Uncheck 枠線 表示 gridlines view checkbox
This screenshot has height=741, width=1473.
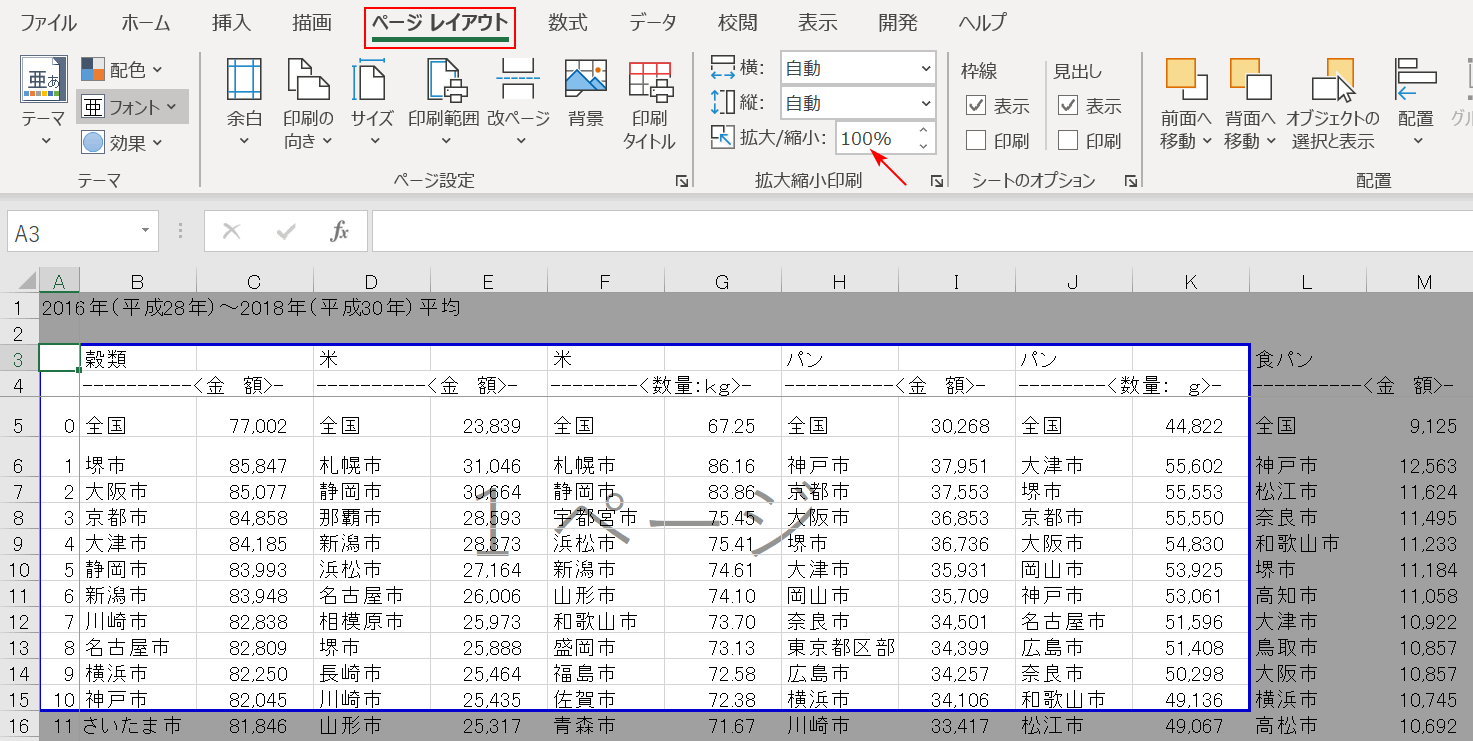click(x=976, y=105)
